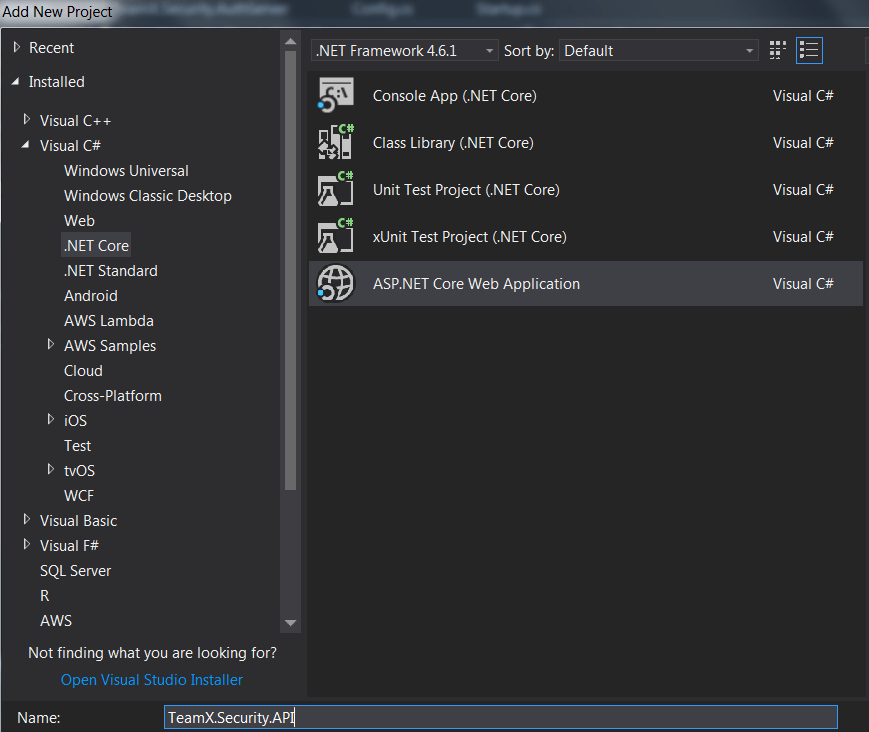
Task: Open the Sort by Default dropdown
Action: 659,50
